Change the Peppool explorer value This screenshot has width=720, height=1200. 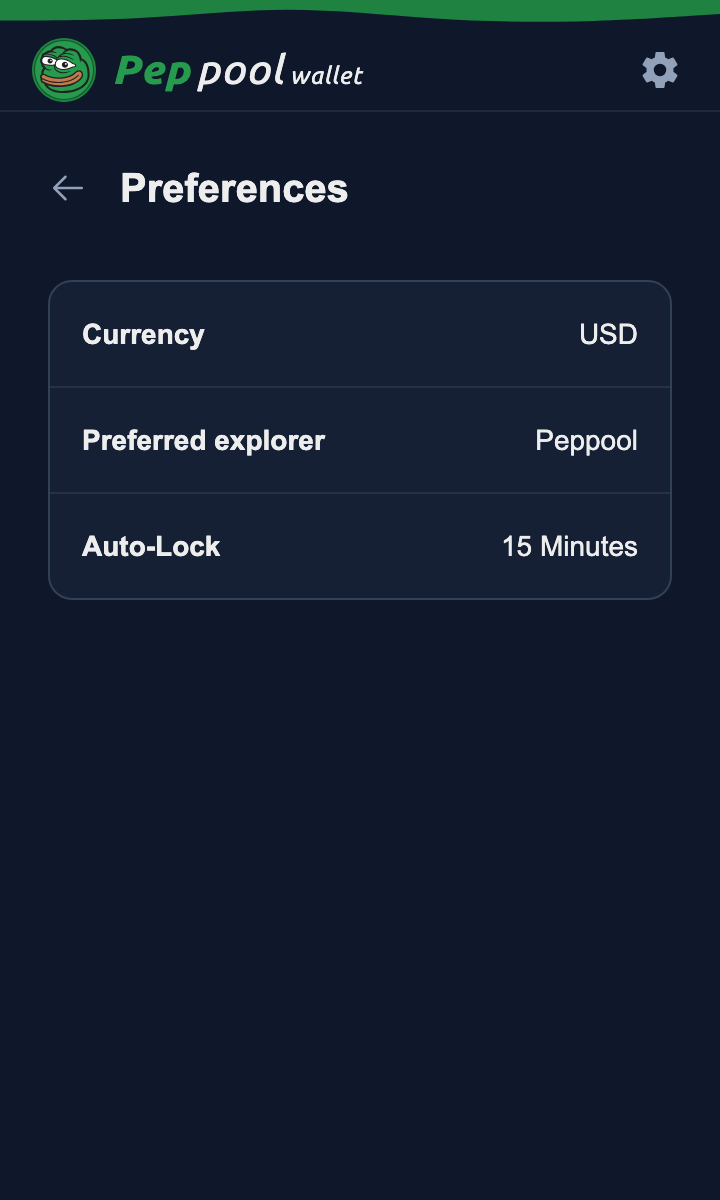586,440
